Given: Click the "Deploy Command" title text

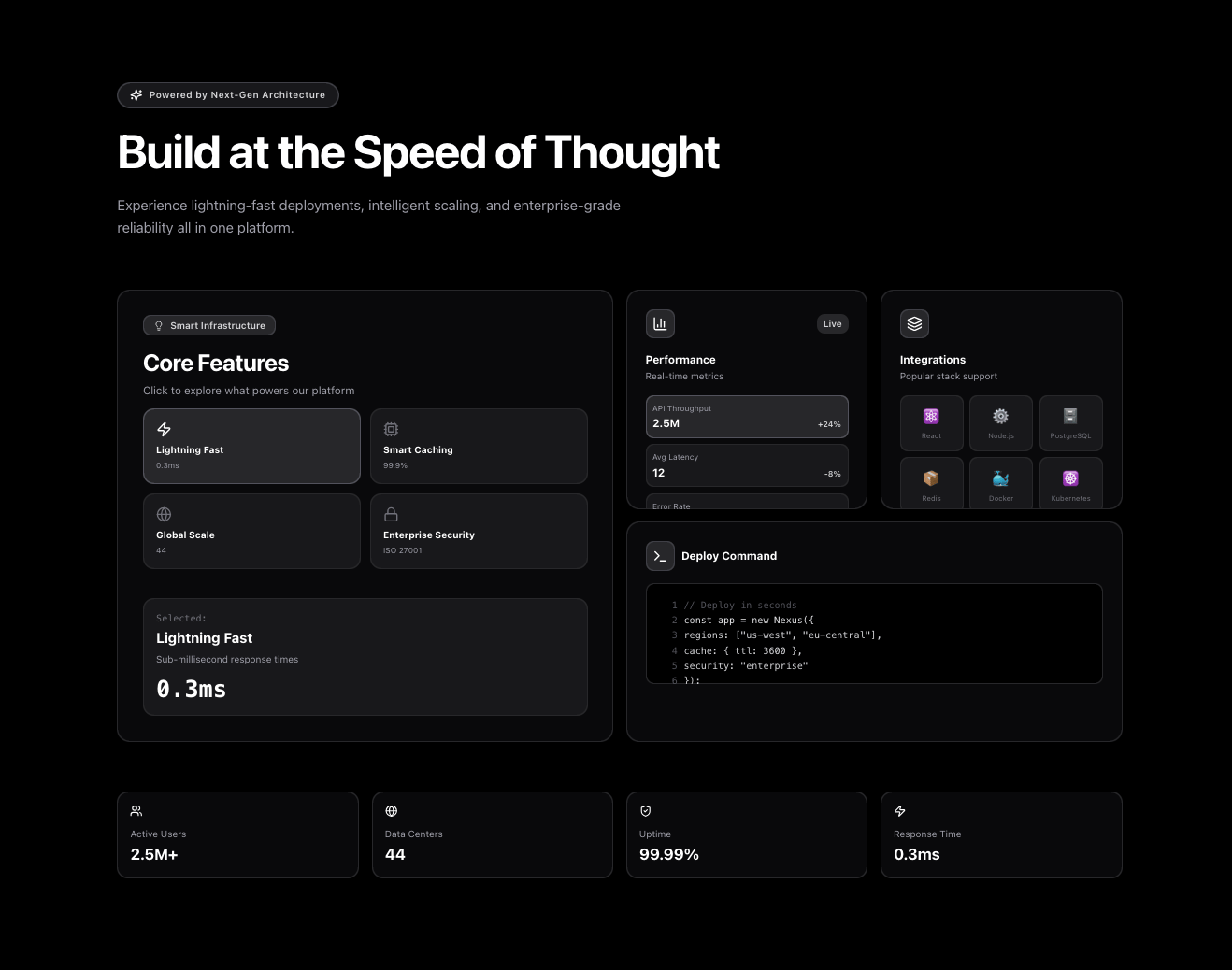Looking at the screenshot, I should click(x=729, y=556).
